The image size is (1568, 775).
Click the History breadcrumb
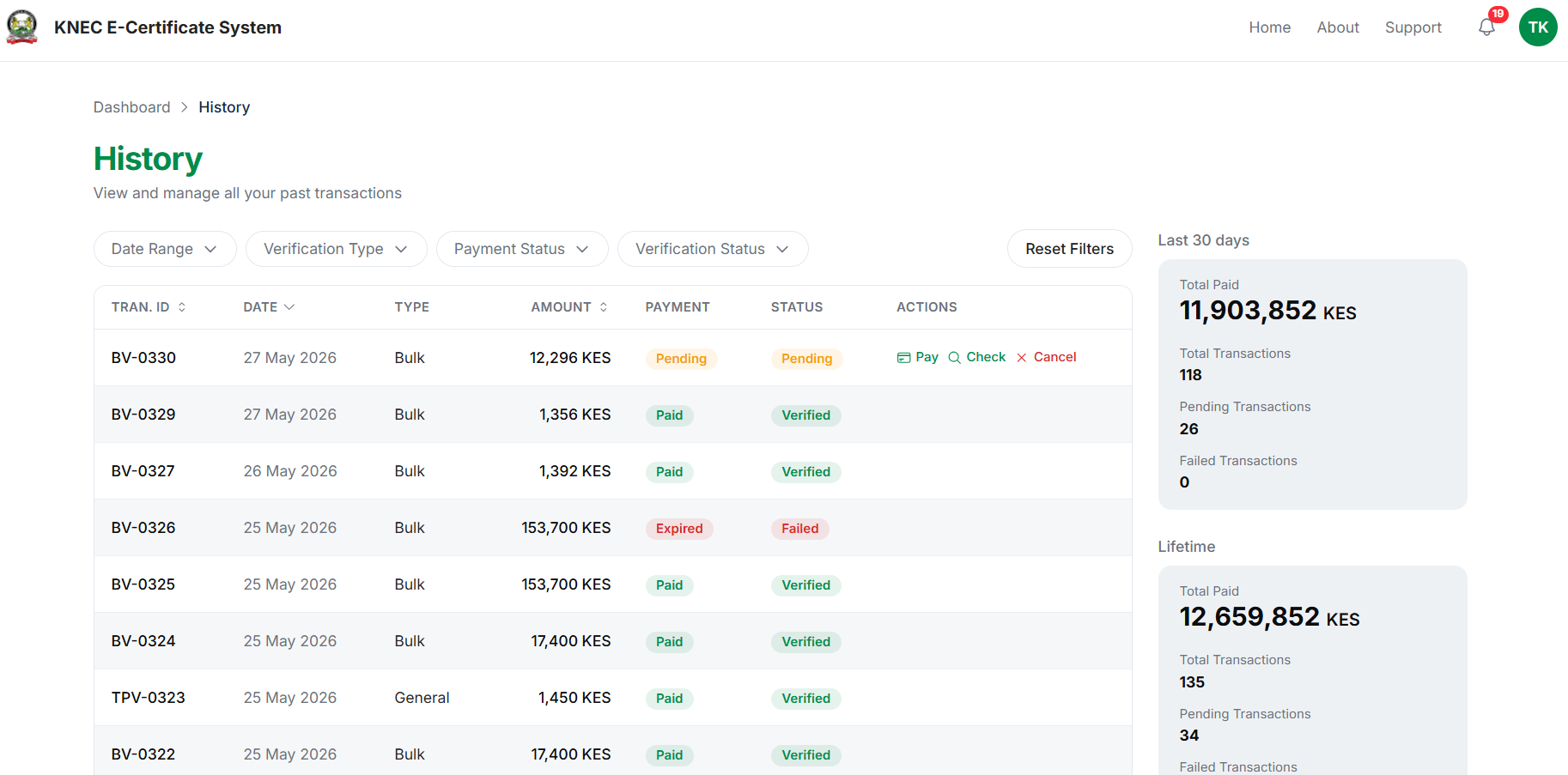(x=224, y=107)
